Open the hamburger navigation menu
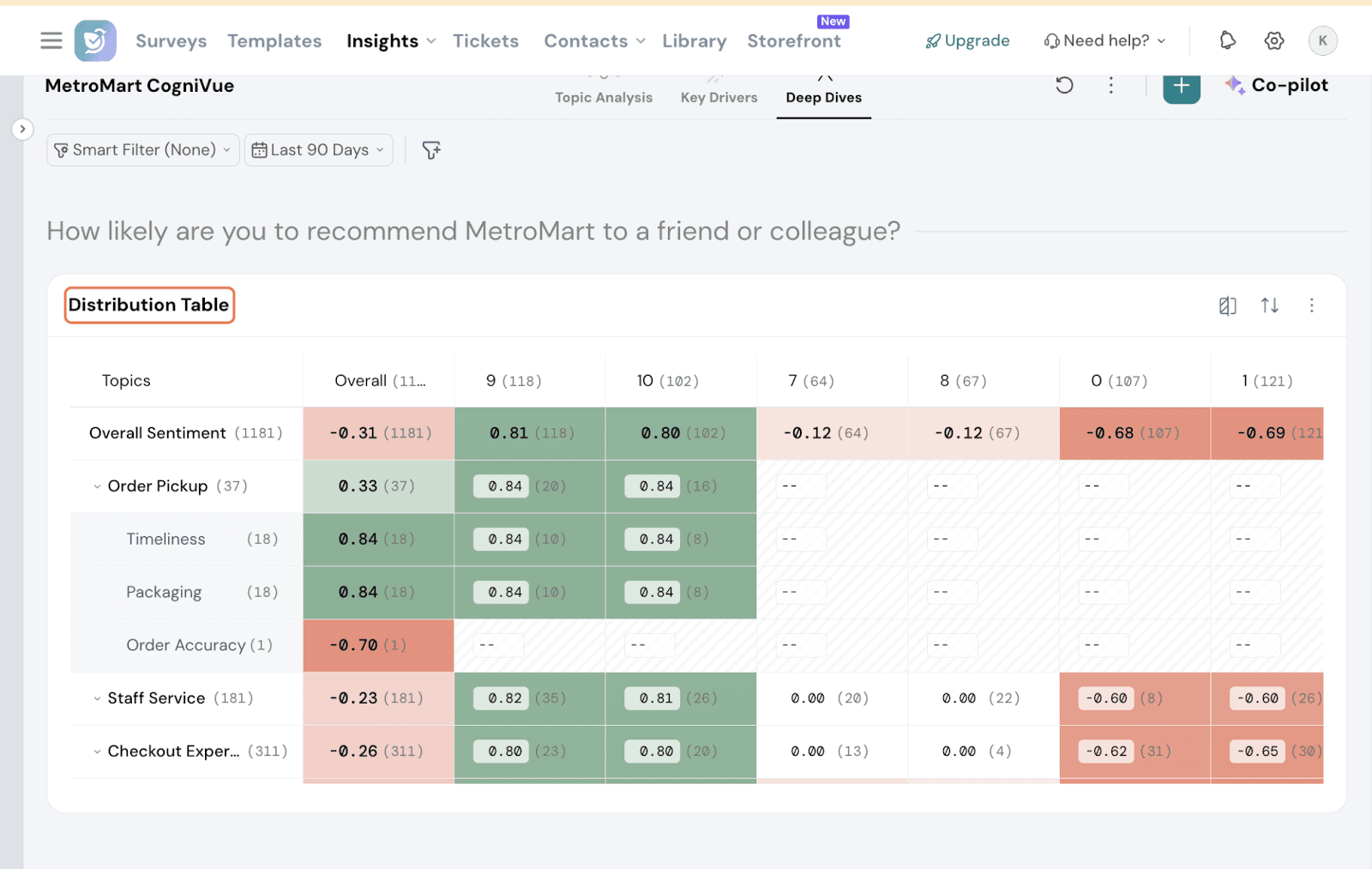1372x869 pixels. pyautogui.click(x=51, y=40)
